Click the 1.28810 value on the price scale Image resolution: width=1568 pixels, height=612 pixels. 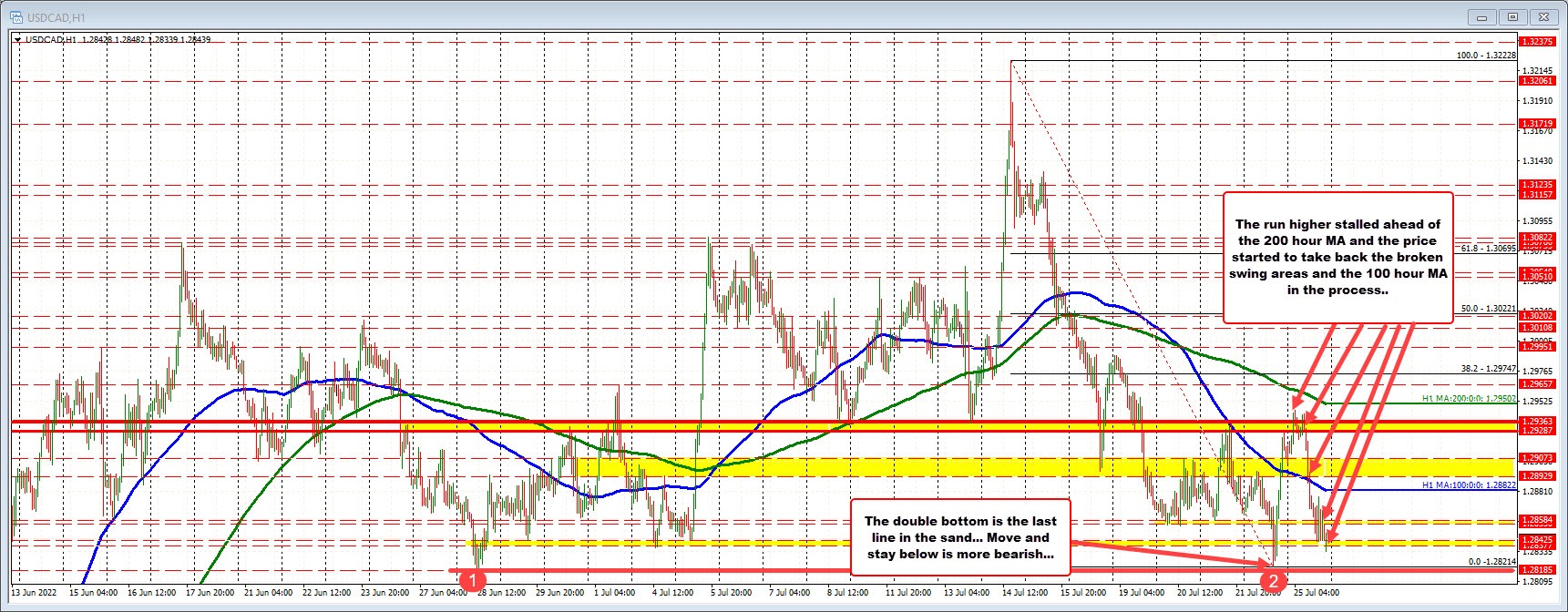1538,492
